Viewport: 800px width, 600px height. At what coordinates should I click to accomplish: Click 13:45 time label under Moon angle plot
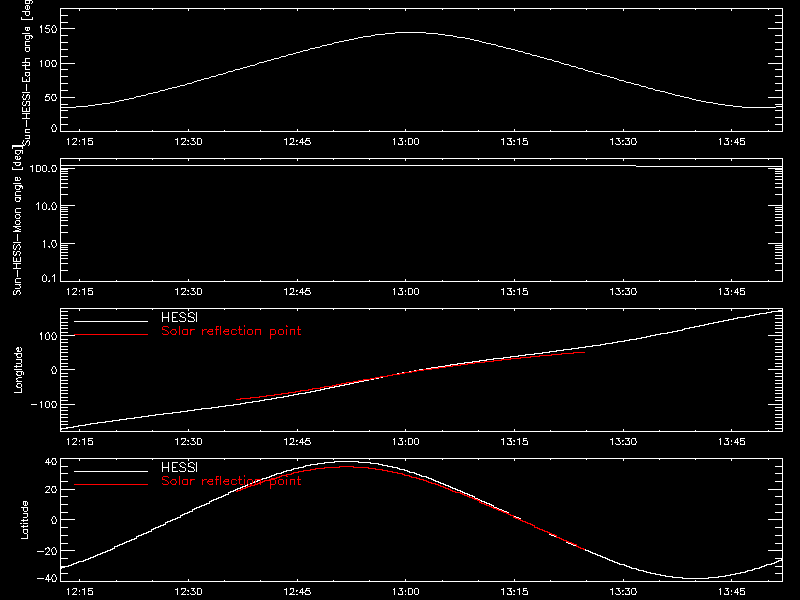732,292
